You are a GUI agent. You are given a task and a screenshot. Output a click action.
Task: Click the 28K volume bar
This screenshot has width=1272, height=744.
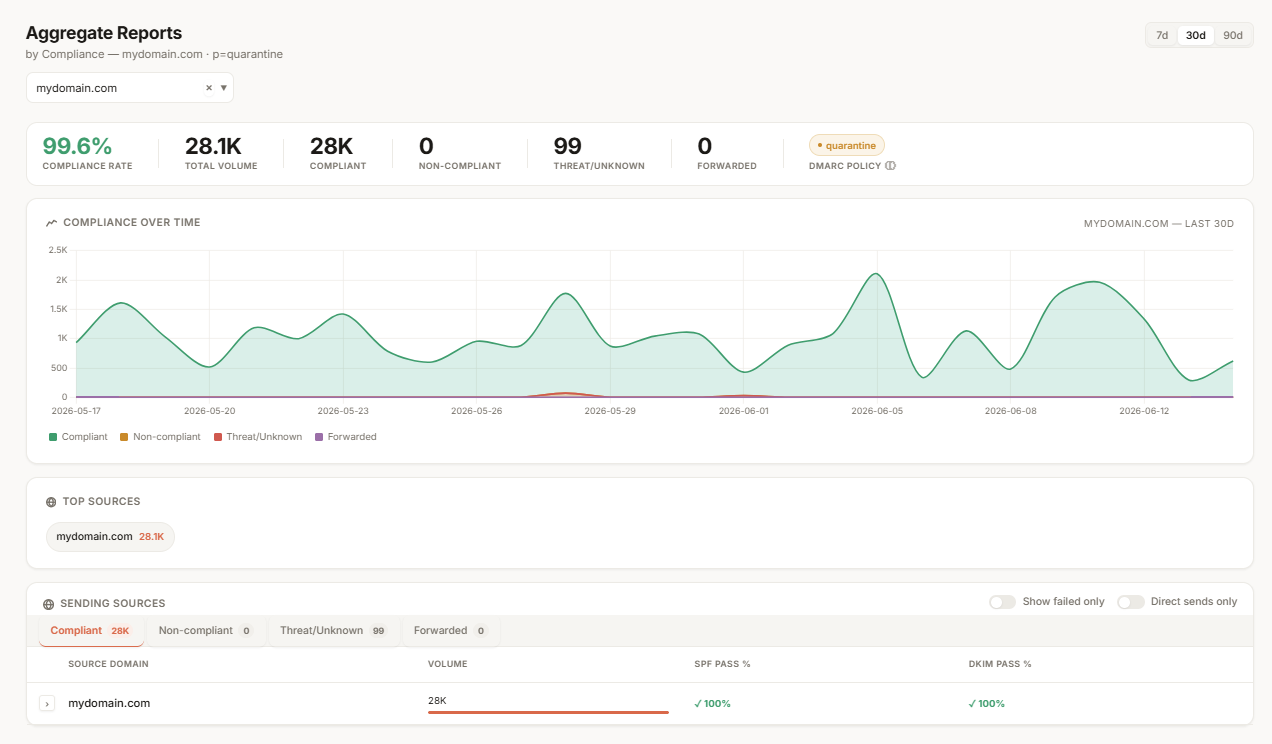pos(548,712)
